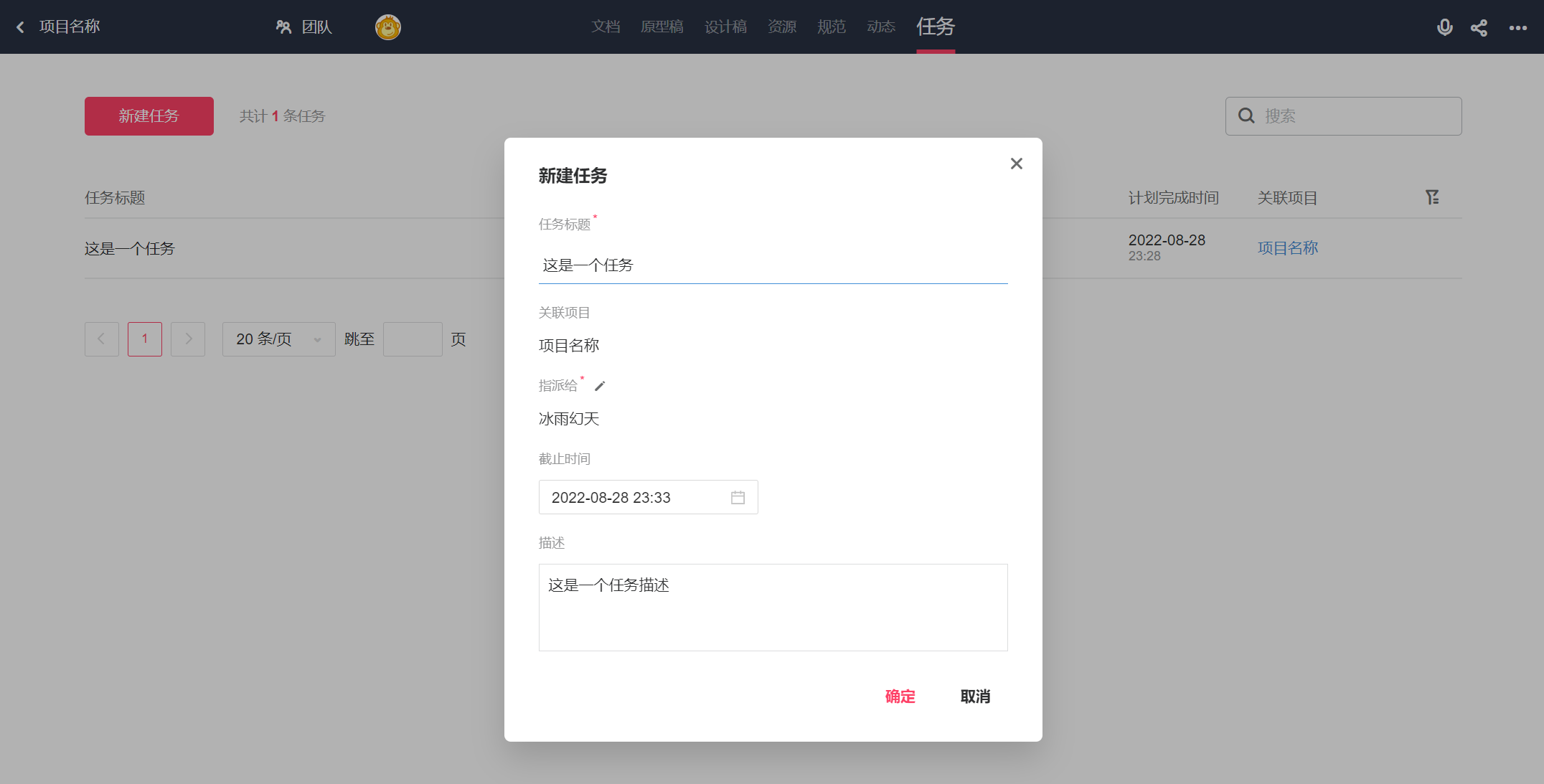1544x784 pixels.
Task: Go to next page arrow
Action: coord(188,339)
